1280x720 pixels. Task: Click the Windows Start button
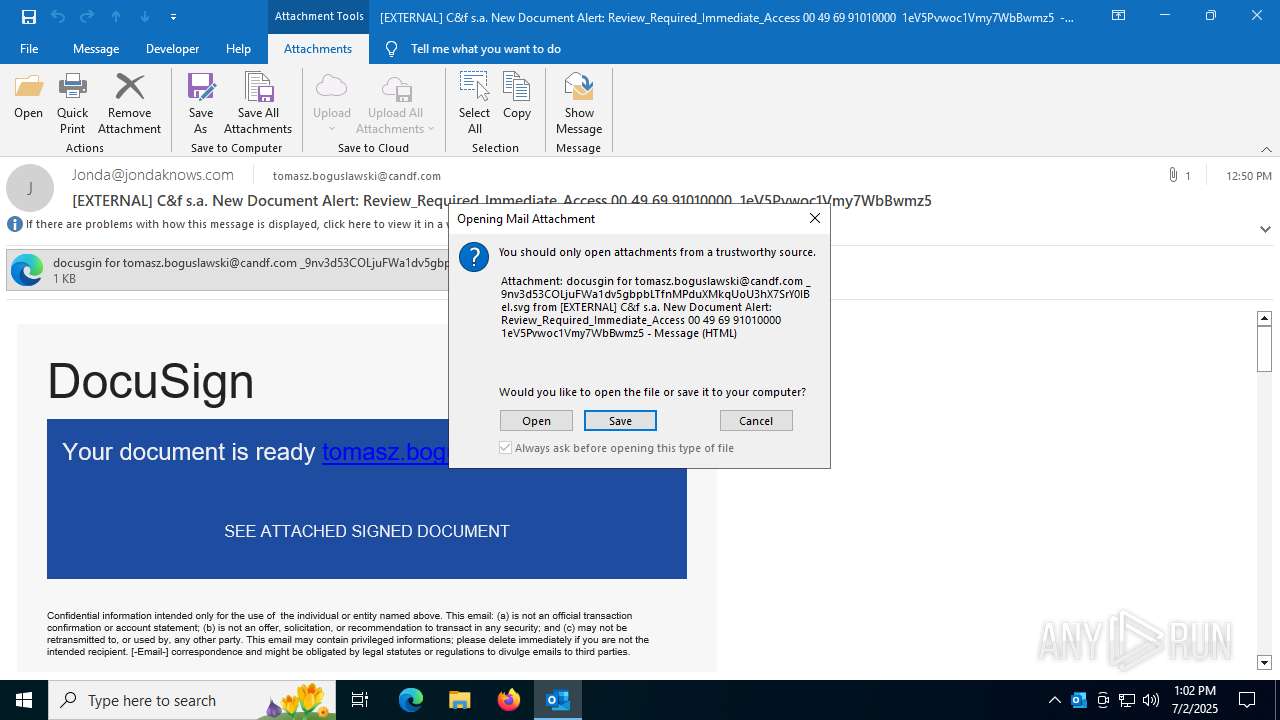(24, 700)
